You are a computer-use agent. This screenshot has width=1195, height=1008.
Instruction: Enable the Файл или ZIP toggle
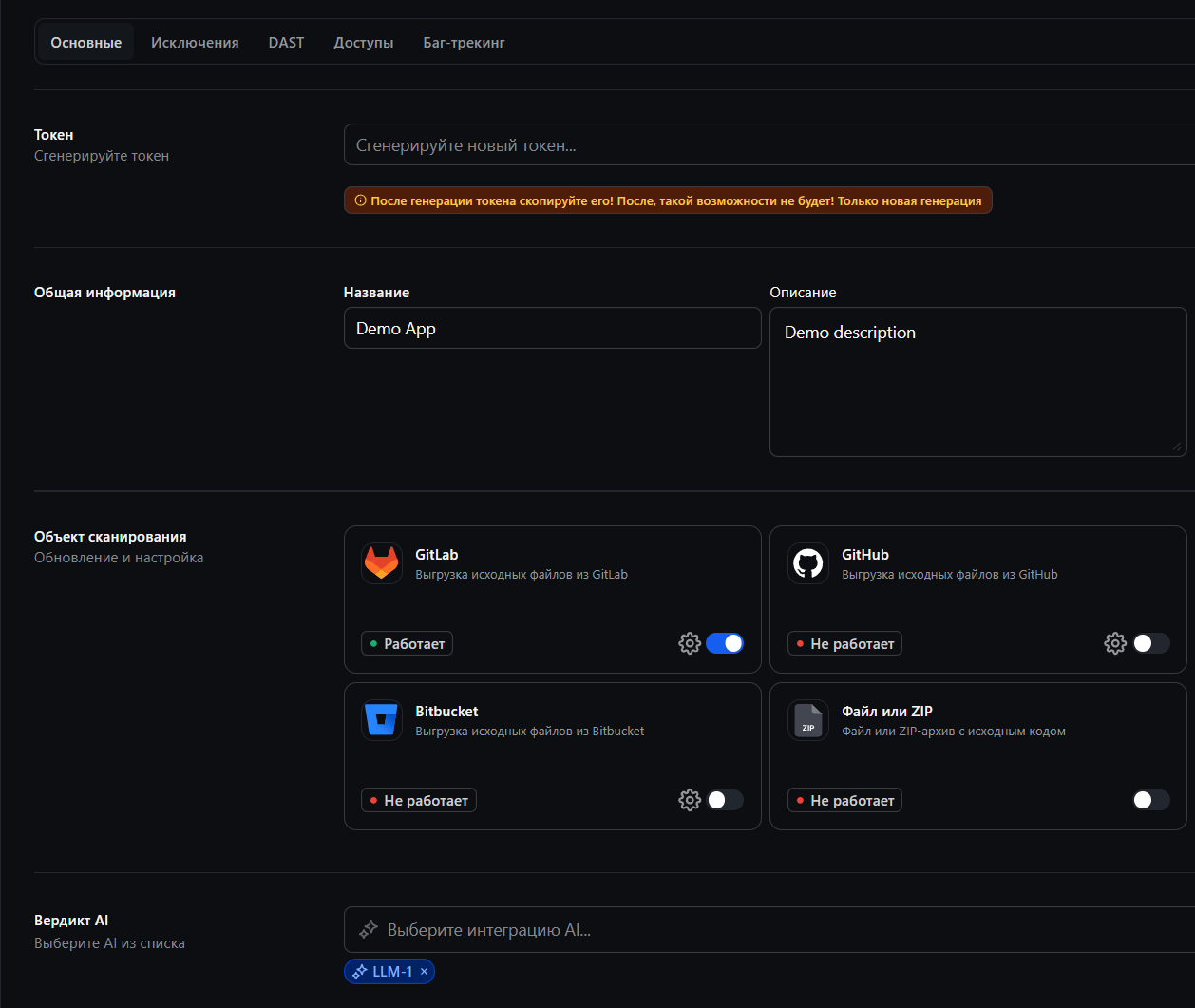tap(1151, 800)
